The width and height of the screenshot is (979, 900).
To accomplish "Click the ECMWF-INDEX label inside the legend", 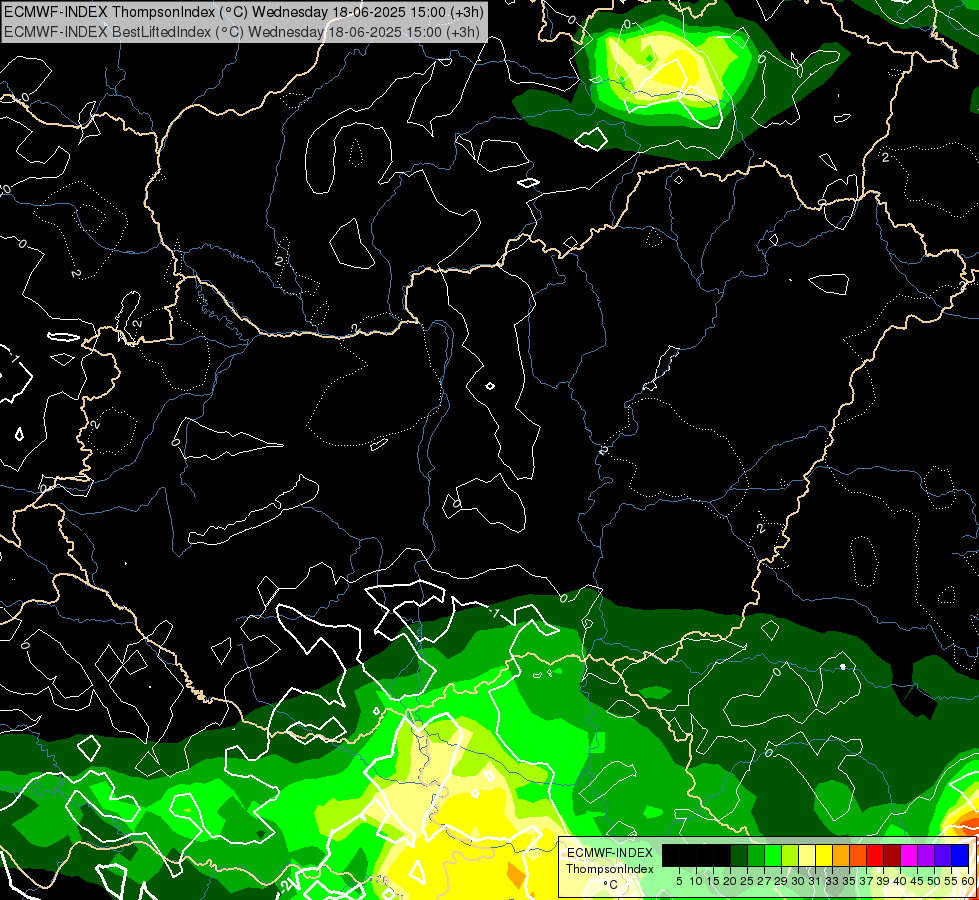I will click(609, 853).
